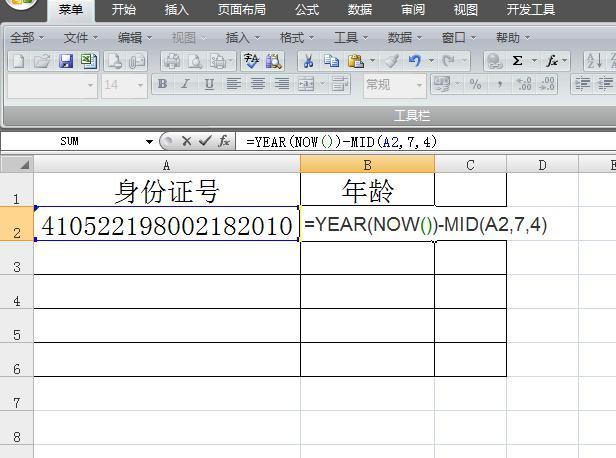
Task: Click the Open folder icon
Action: (x=42, y=61)
